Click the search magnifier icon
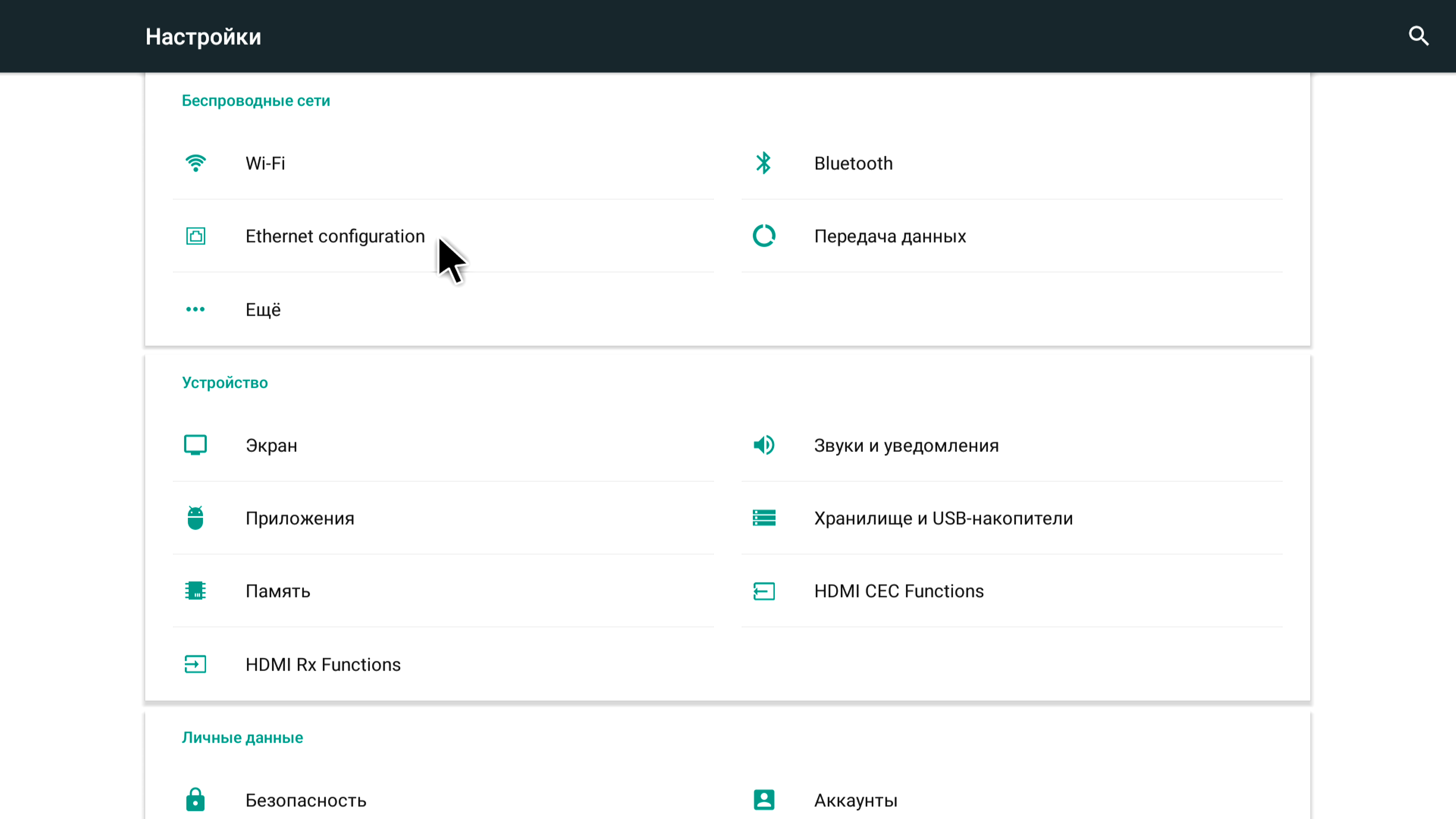The height and width of the screenshot is (819, 1456). click(x=1418, y=36)
